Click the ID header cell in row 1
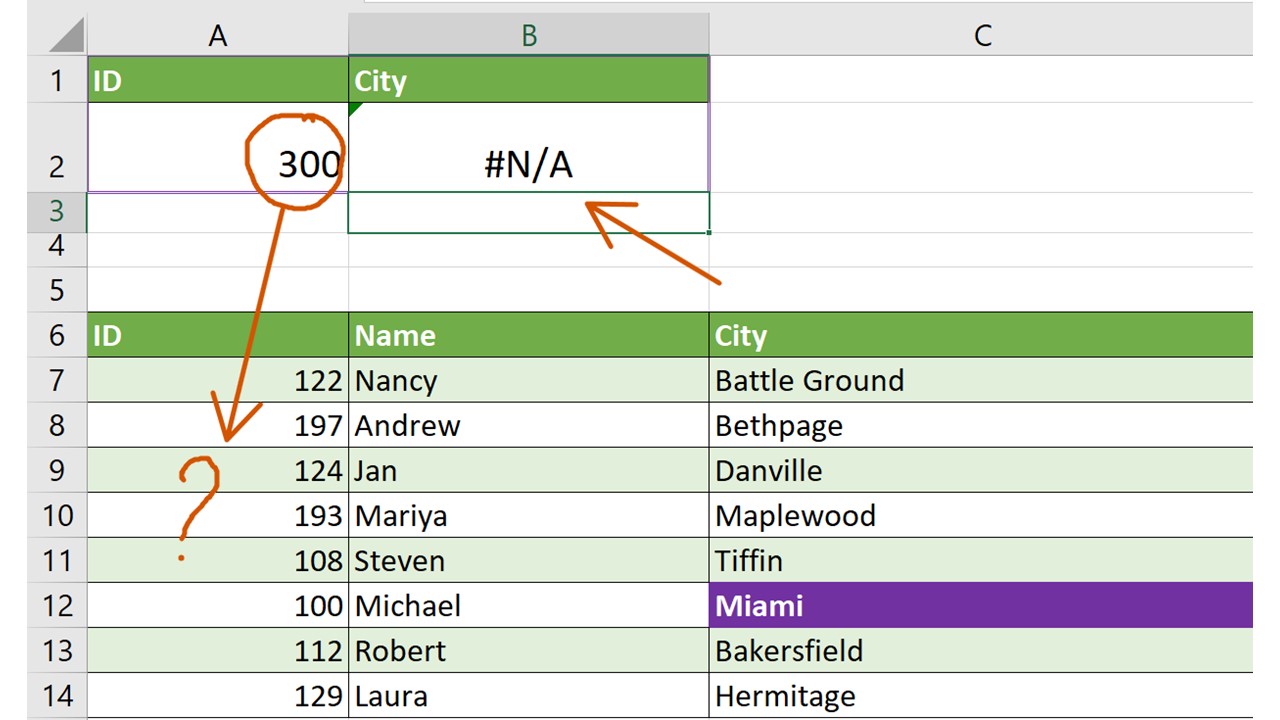This screenshot has height=720, width=1280. (218, 80)
